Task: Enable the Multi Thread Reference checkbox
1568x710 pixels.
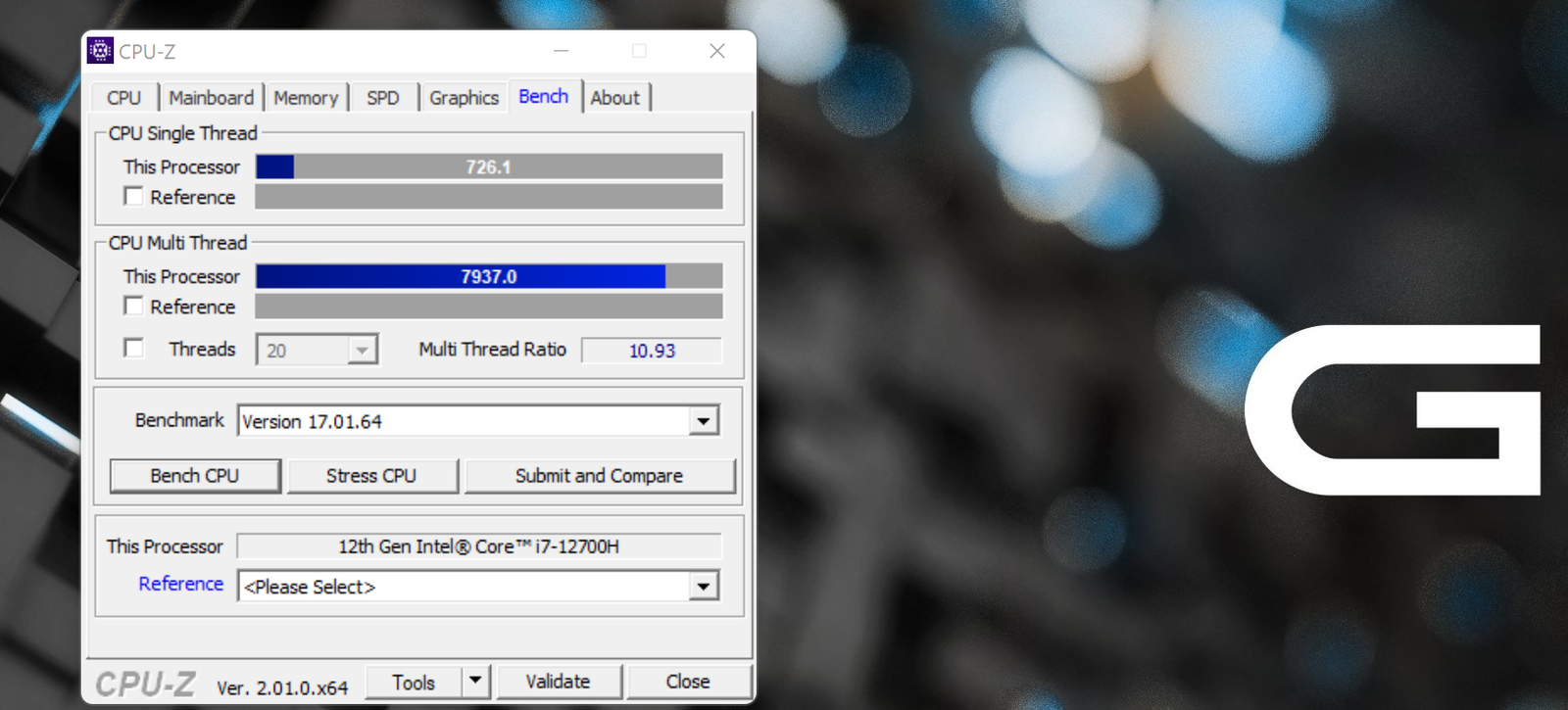Action: coord(134,306)
